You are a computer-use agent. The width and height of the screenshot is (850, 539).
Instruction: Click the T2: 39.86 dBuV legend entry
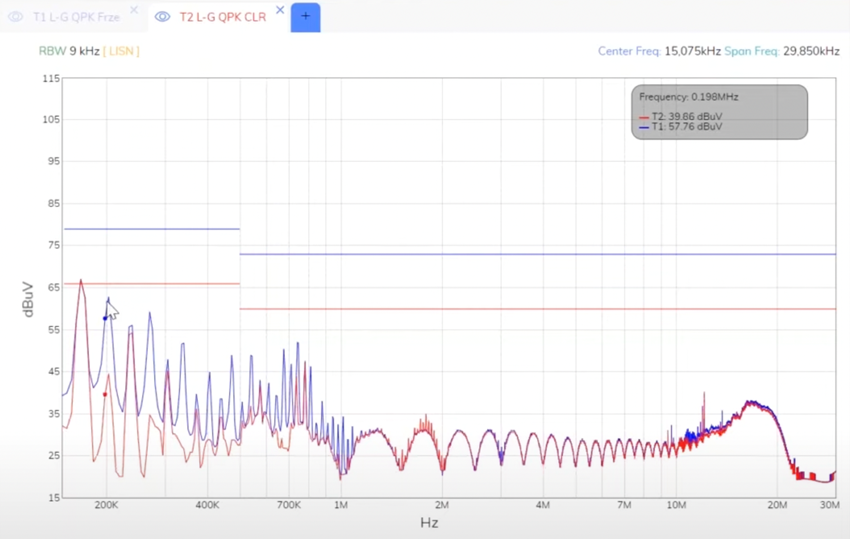[x=680, y=117]
